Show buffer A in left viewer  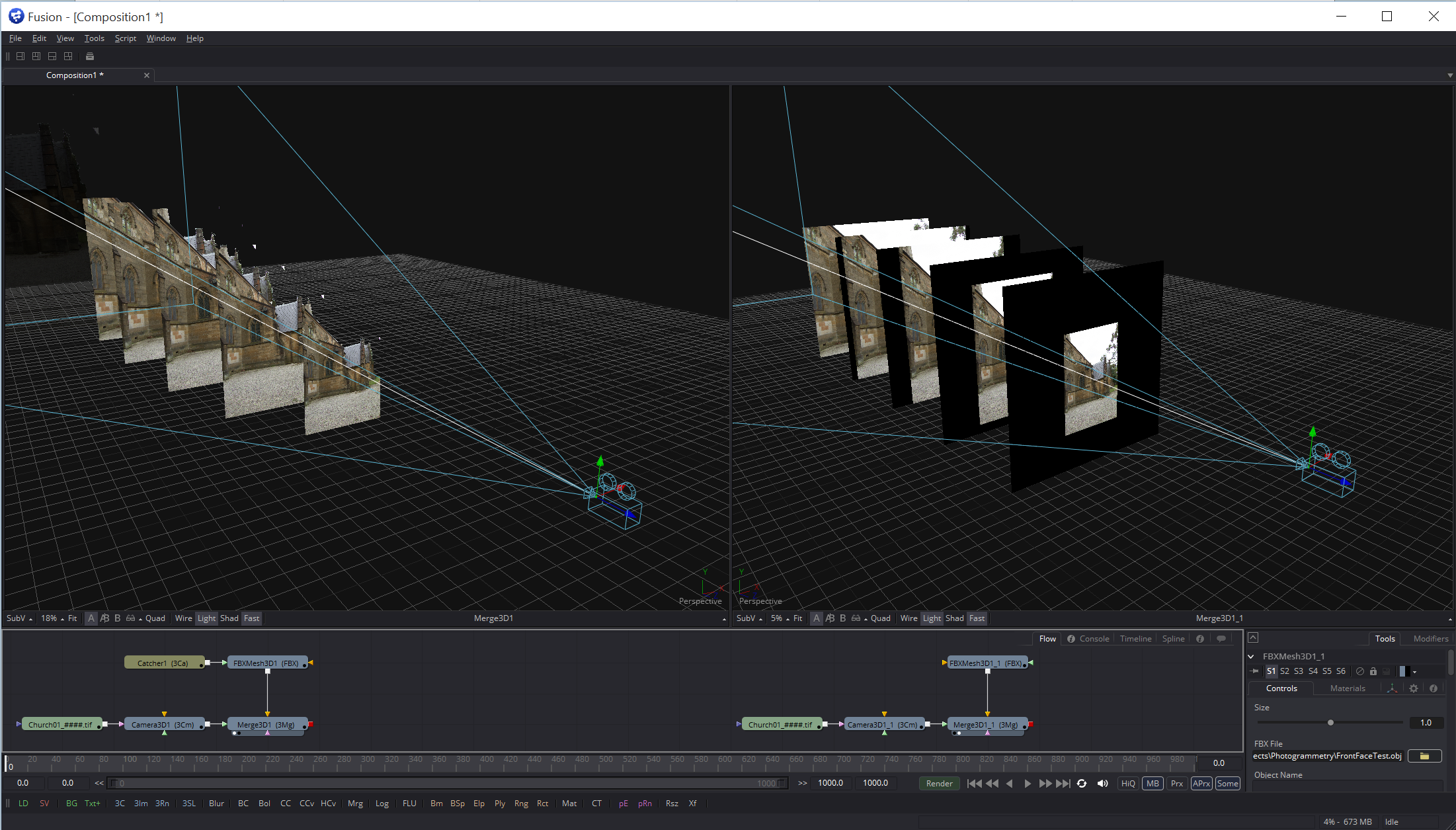tap(91, 618)
